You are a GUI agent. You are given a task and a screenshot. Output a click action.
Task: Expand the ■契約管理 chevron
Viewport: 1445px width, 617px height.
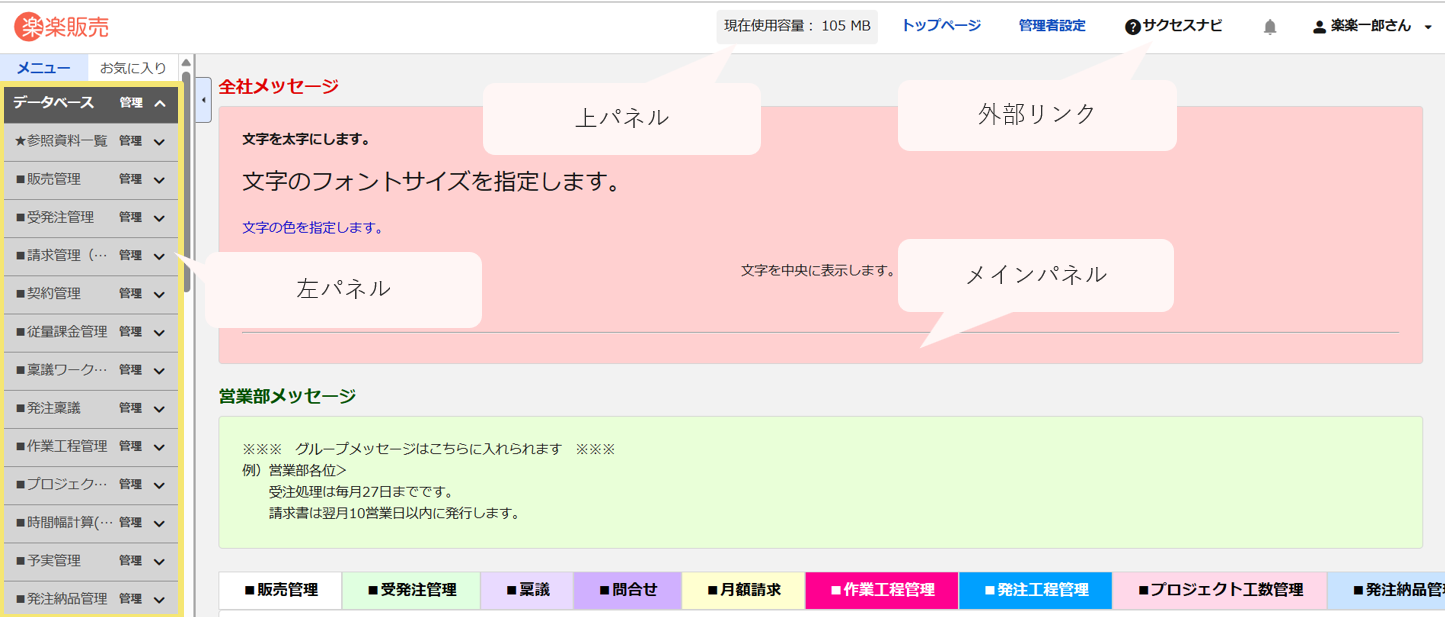(160, 294)
